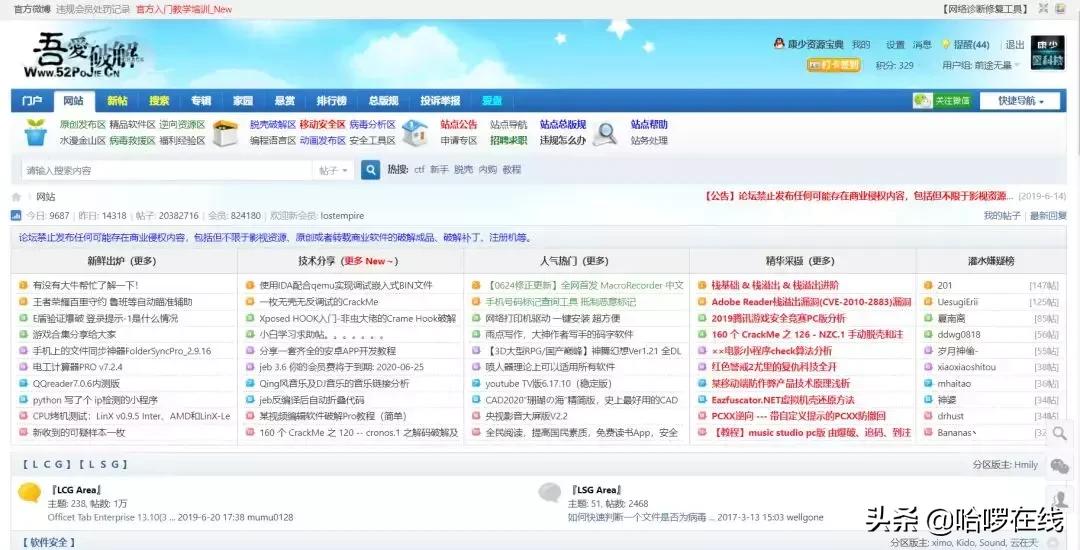The width and height of the screenshot is (1080, 550).
Task: Click the crossed tools icon at top right
Action: point(1043,8)
